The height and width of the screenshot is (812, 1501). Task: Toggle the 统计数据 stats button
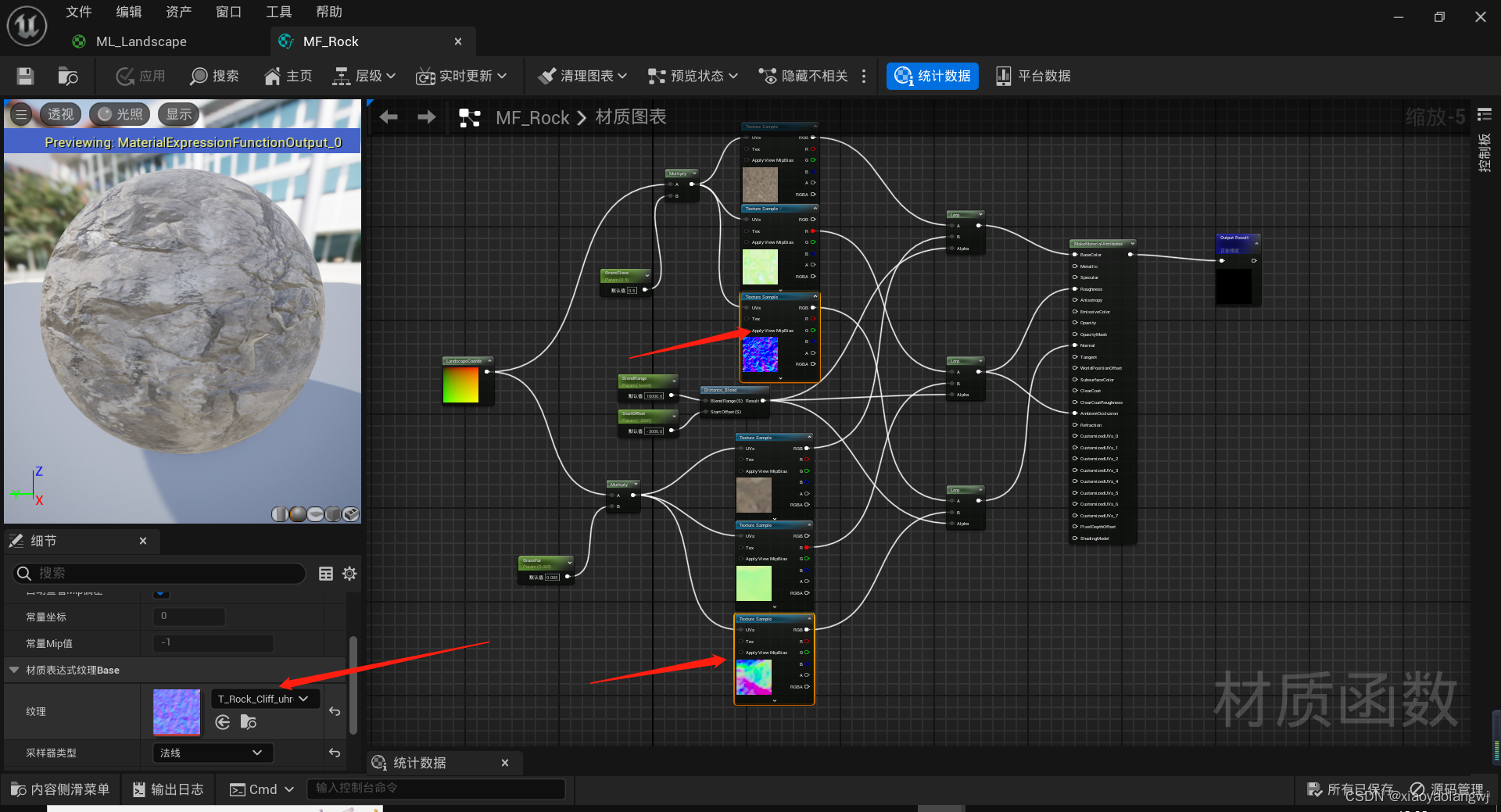click(933, 76)
